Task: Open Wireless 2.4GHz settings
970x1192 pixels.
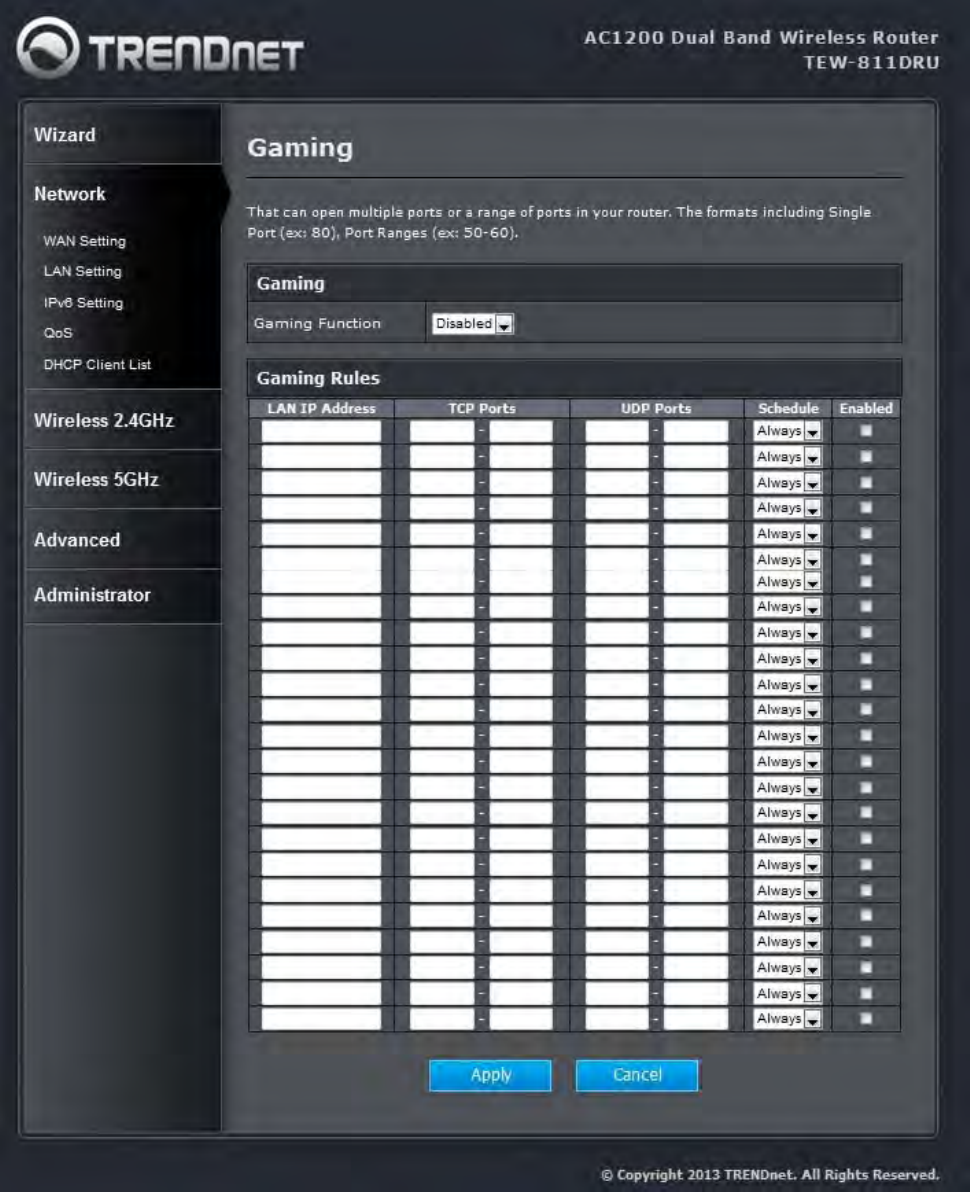Action: click(103, 420)
